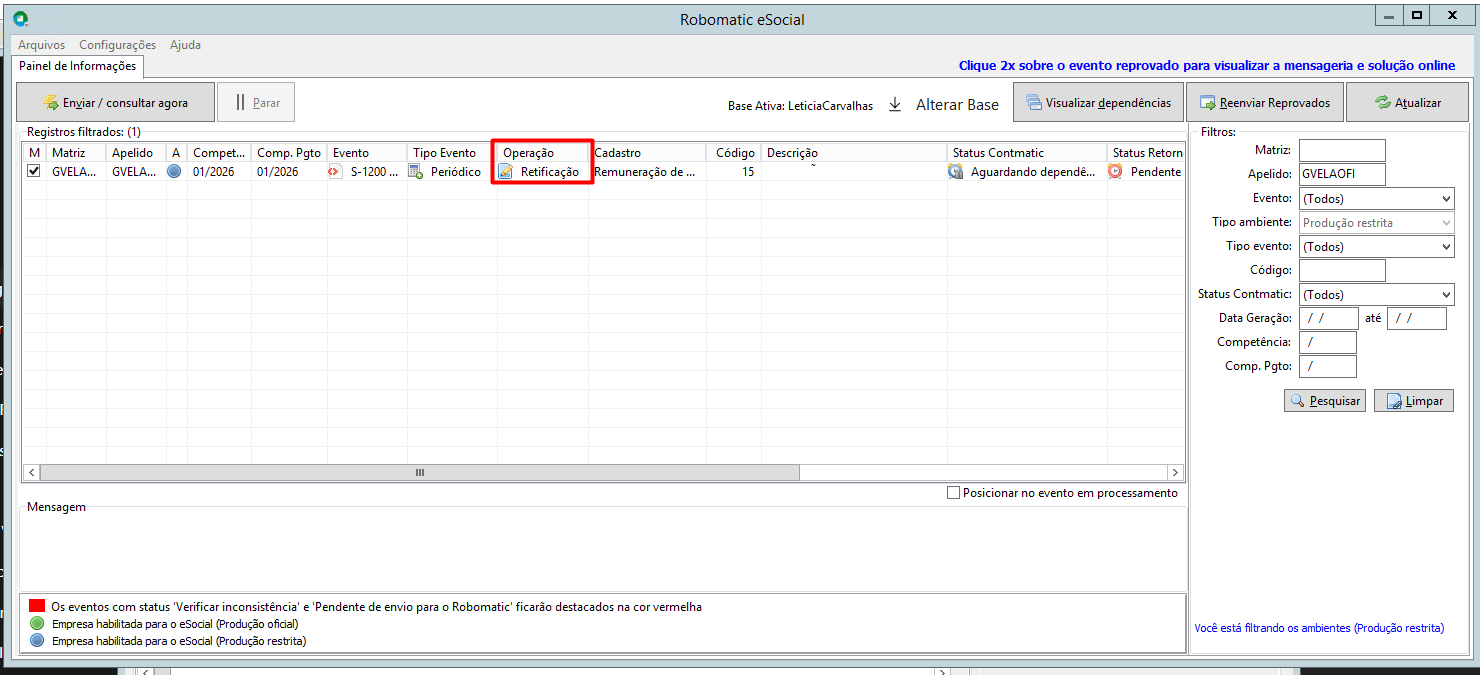This screenshot has height=675, width=1480.
Task: Click the Cadastro column header
Action: pos(648,153)
